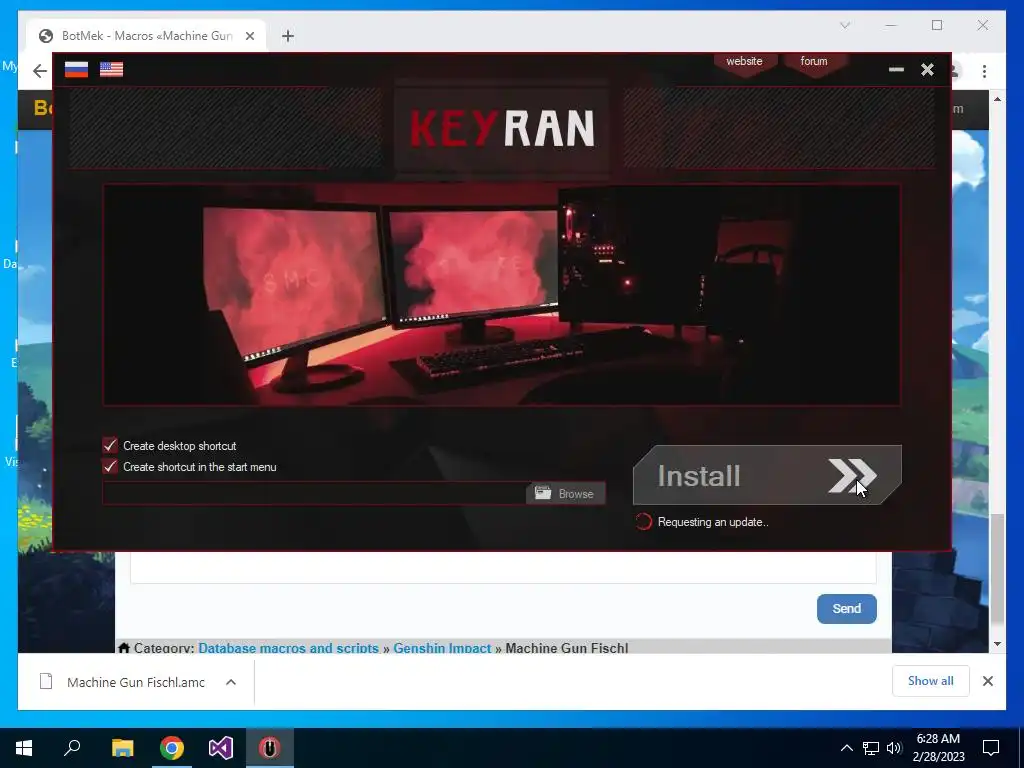Viewport: 1024px width, 768px height.
Task: Click the gaming setup banner image
Action: [502, 295]
